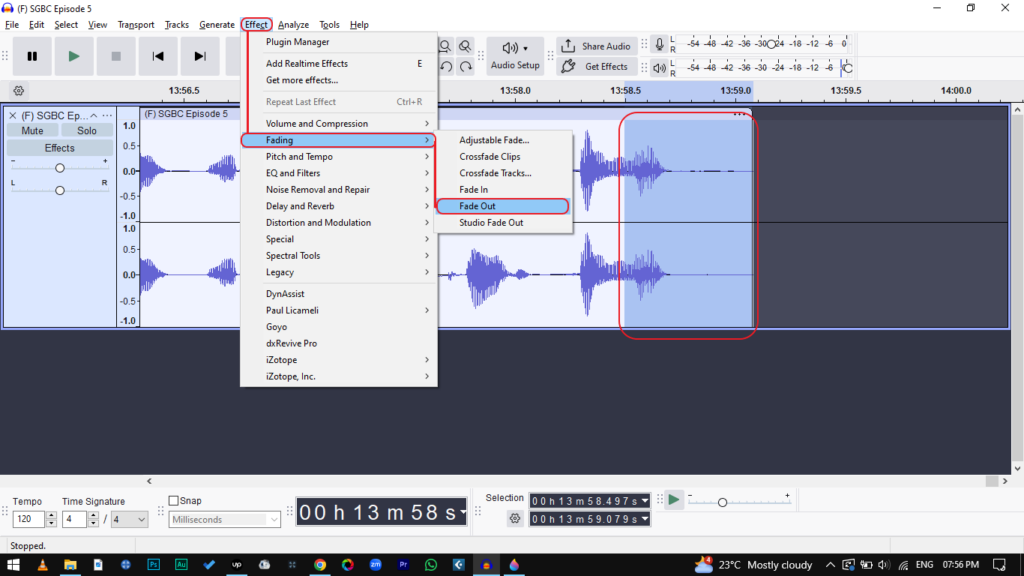The image size is (1024, 576).
Task: Click the microphone record meter icon
Action: 659,45
